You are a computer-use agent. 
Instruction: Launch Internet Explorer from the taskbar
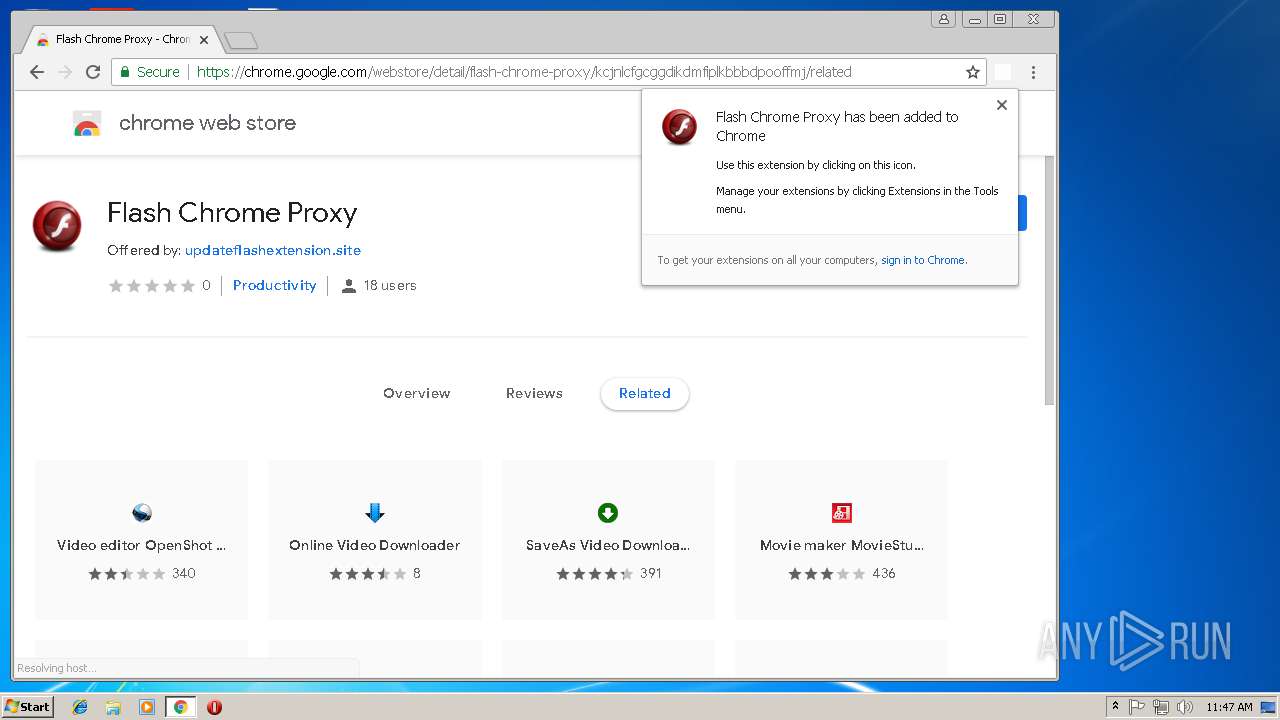point(80,707)
